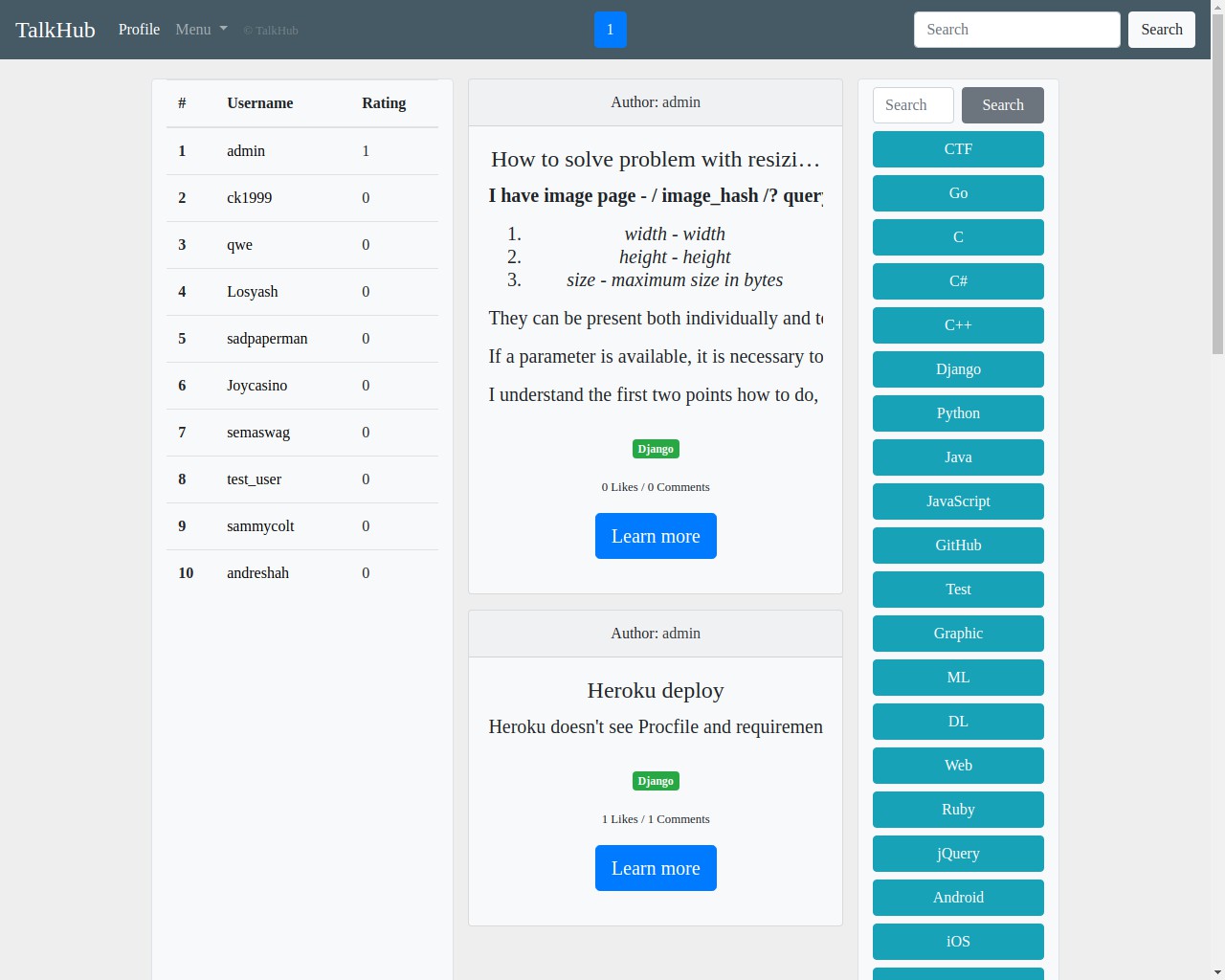1225x980 pixels.
Task: Select username qwe in rating table
Action: [239, 245]
